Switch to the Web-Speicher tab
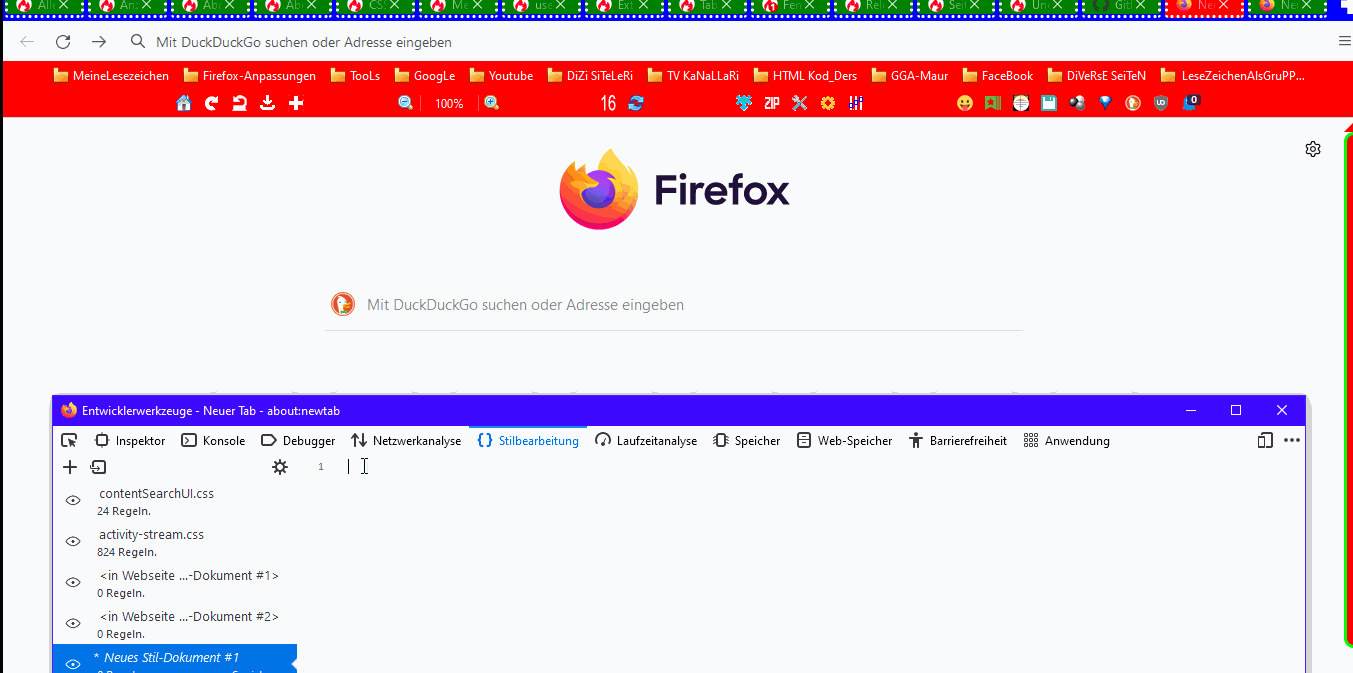 [844, 440]
